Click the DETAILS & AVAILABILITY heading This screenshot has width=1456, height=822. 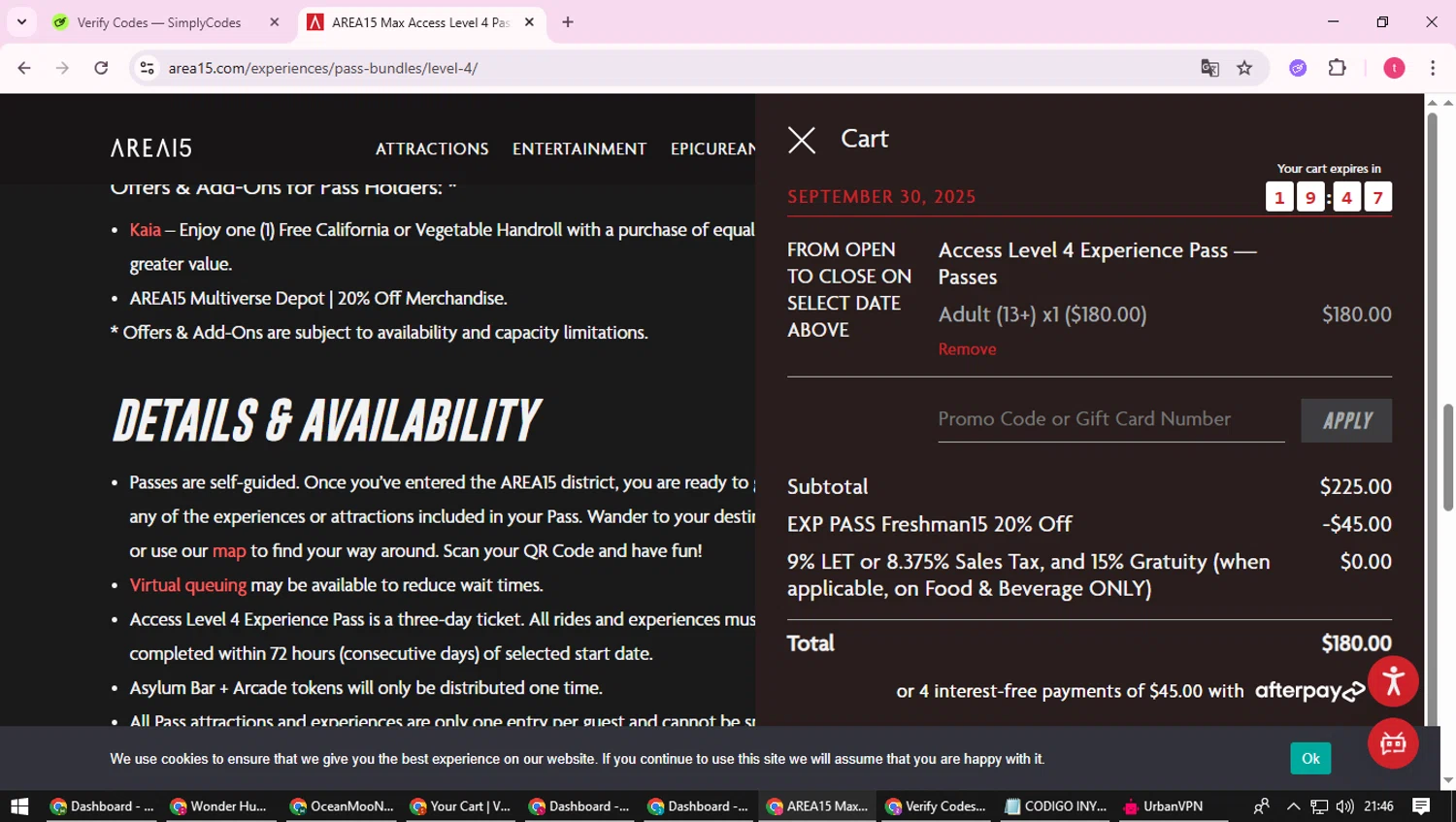[x=326, y=421]
